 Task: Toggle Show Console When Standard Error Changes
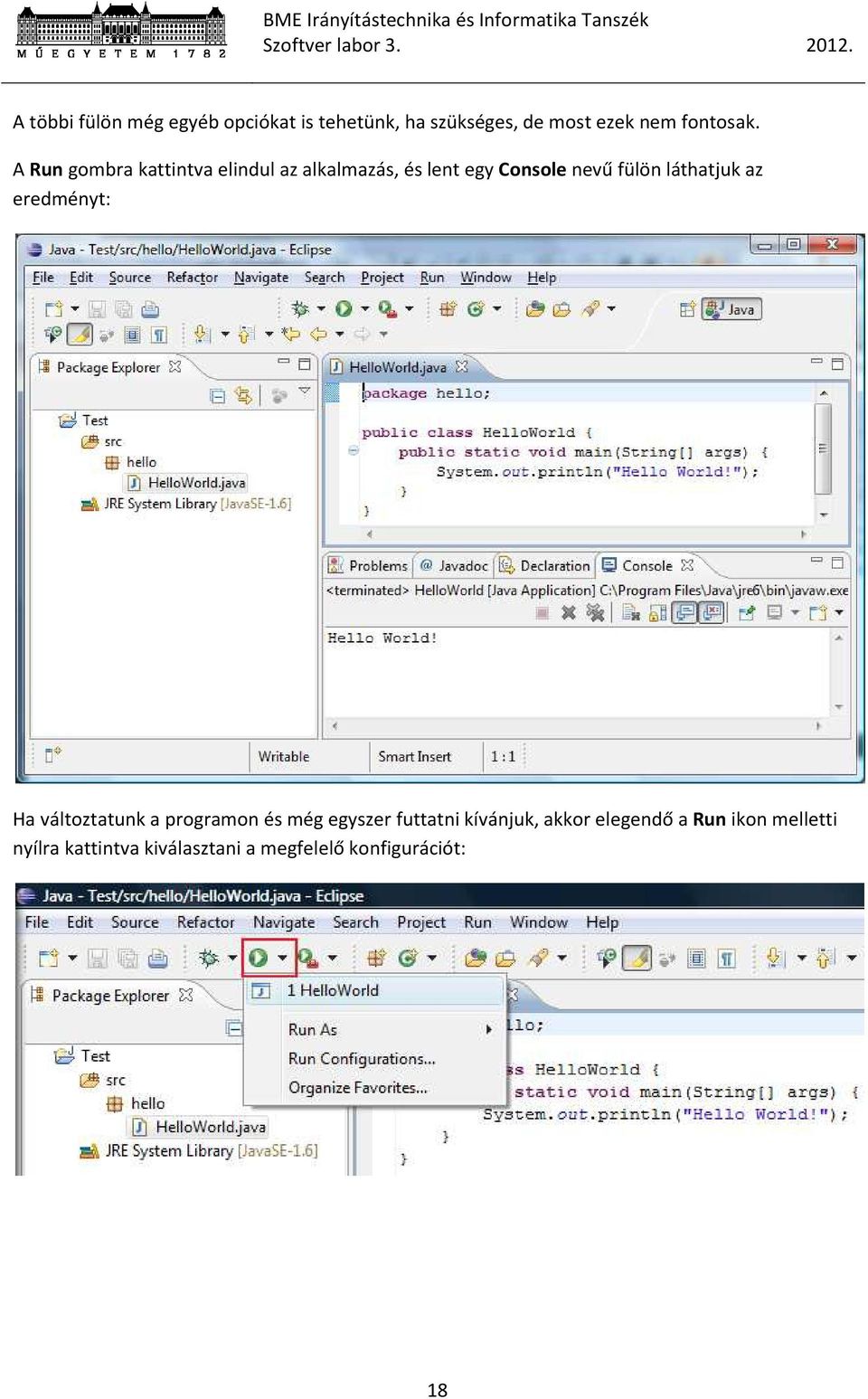712,613
